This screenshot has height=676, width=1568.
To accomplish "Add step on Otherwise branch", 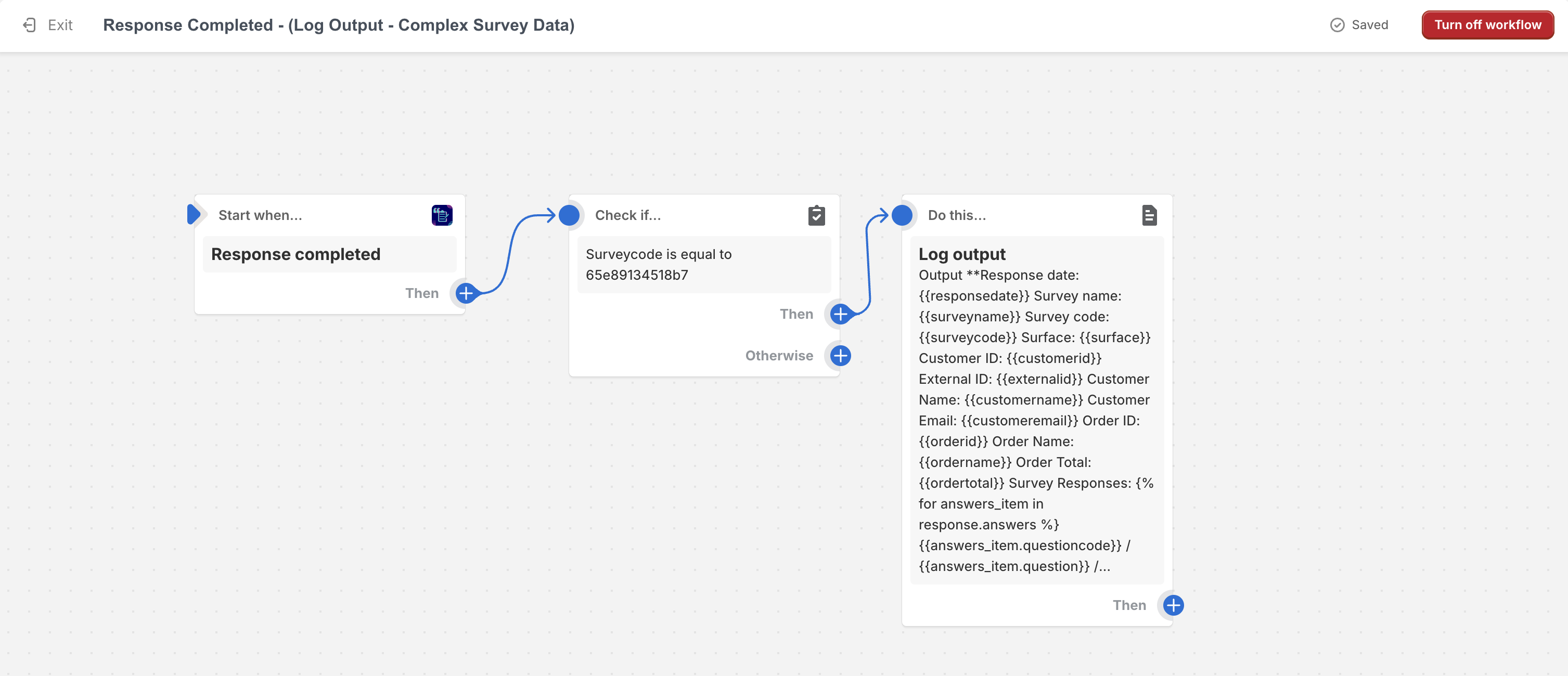I will click(841, 355).
